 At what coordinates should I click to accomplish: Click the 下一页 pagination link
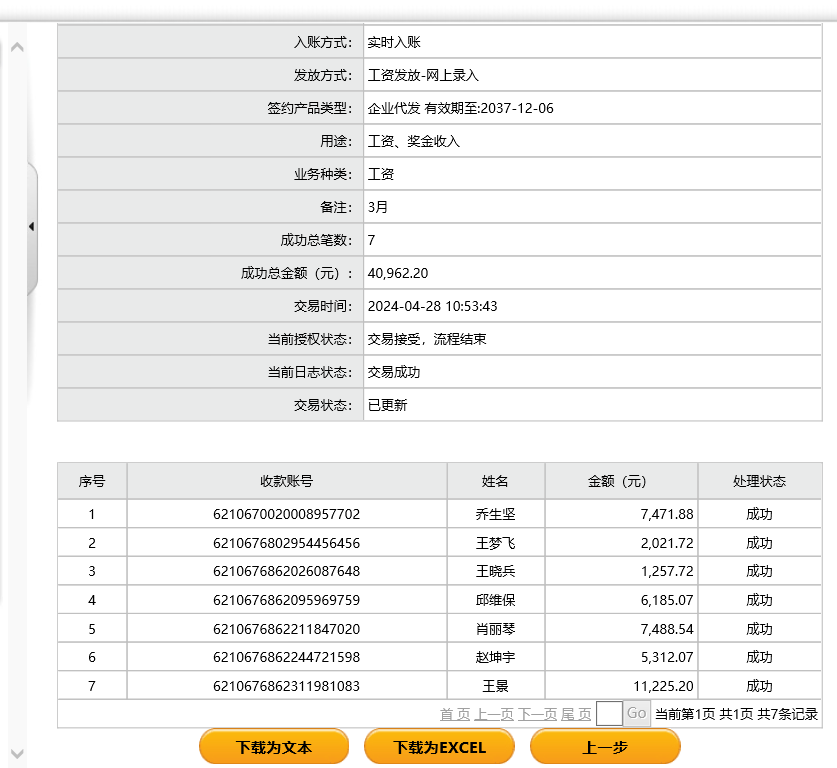(538, 714)
